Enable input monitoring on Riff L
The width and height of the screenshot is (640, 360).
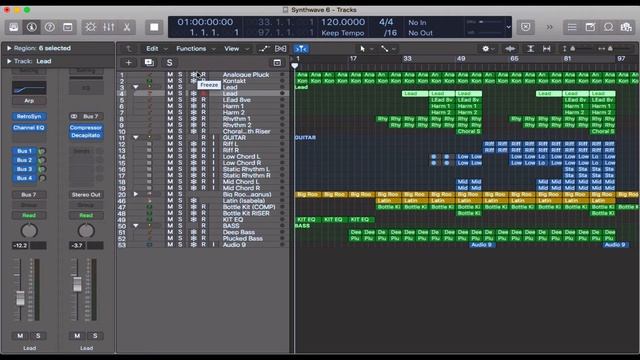213,144
